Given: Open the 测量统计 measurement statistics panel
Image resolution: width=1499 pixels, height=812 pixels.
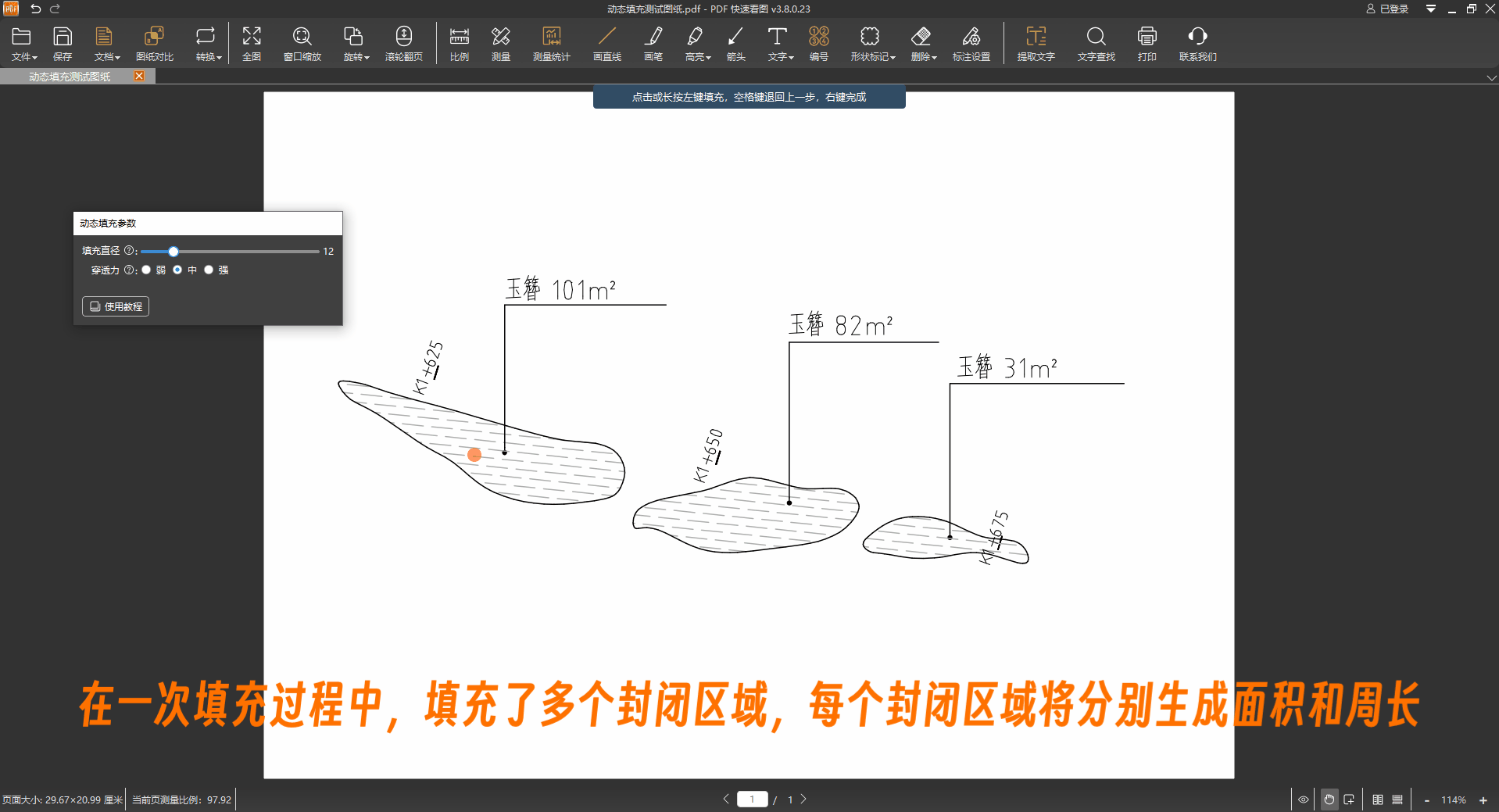Looking at the screenshot, I should point(552,43).
